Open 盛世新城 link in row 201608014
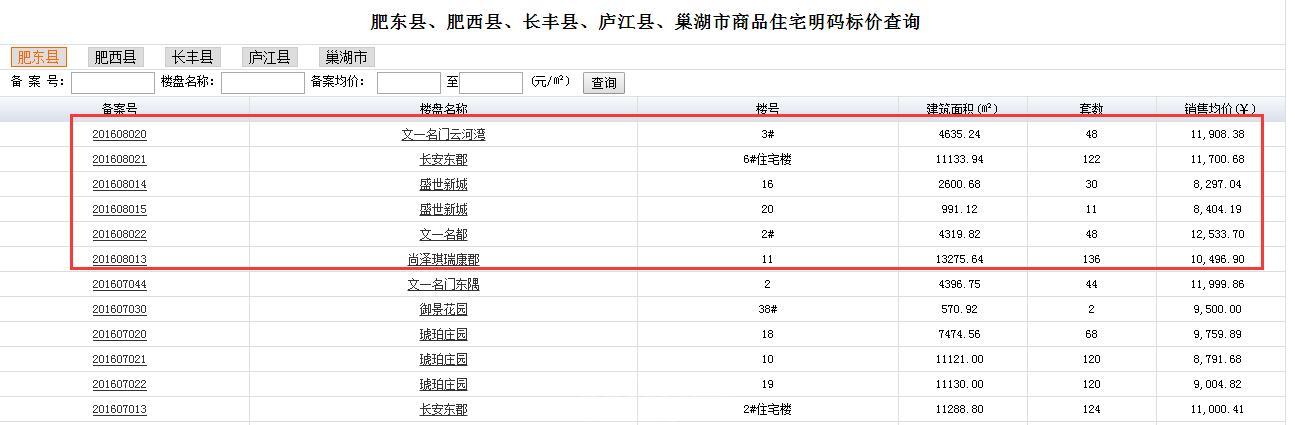1295x425 pixels. [x=443, y=185]
